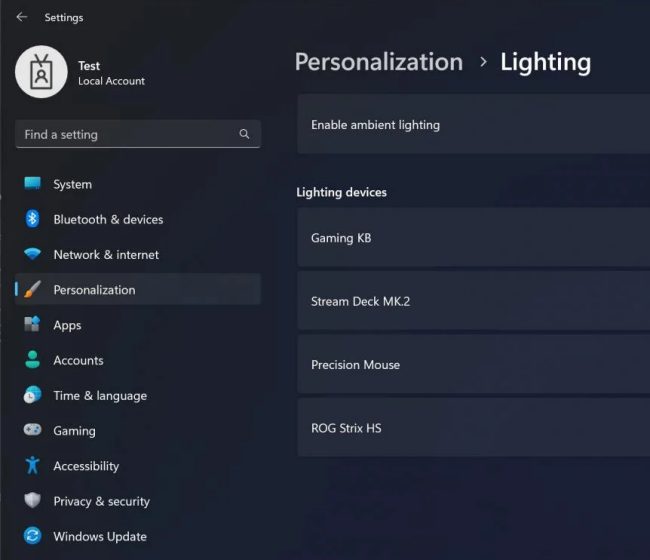Select Precision Mouse lighting device
650x560 pixels.
pos(473,364)
